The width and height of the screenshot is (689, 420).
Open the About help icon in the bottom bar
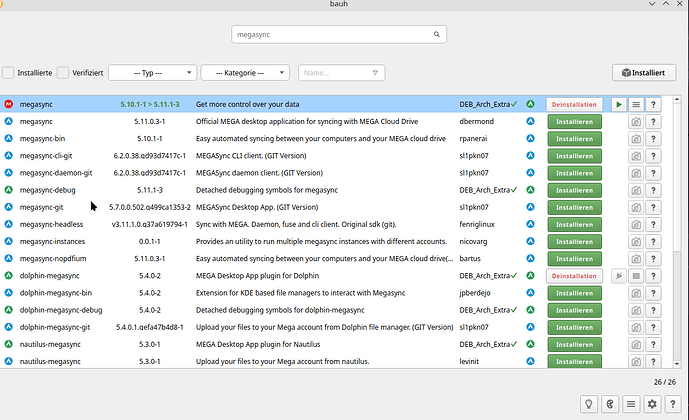pyautogui.click(x=673, y=404)
